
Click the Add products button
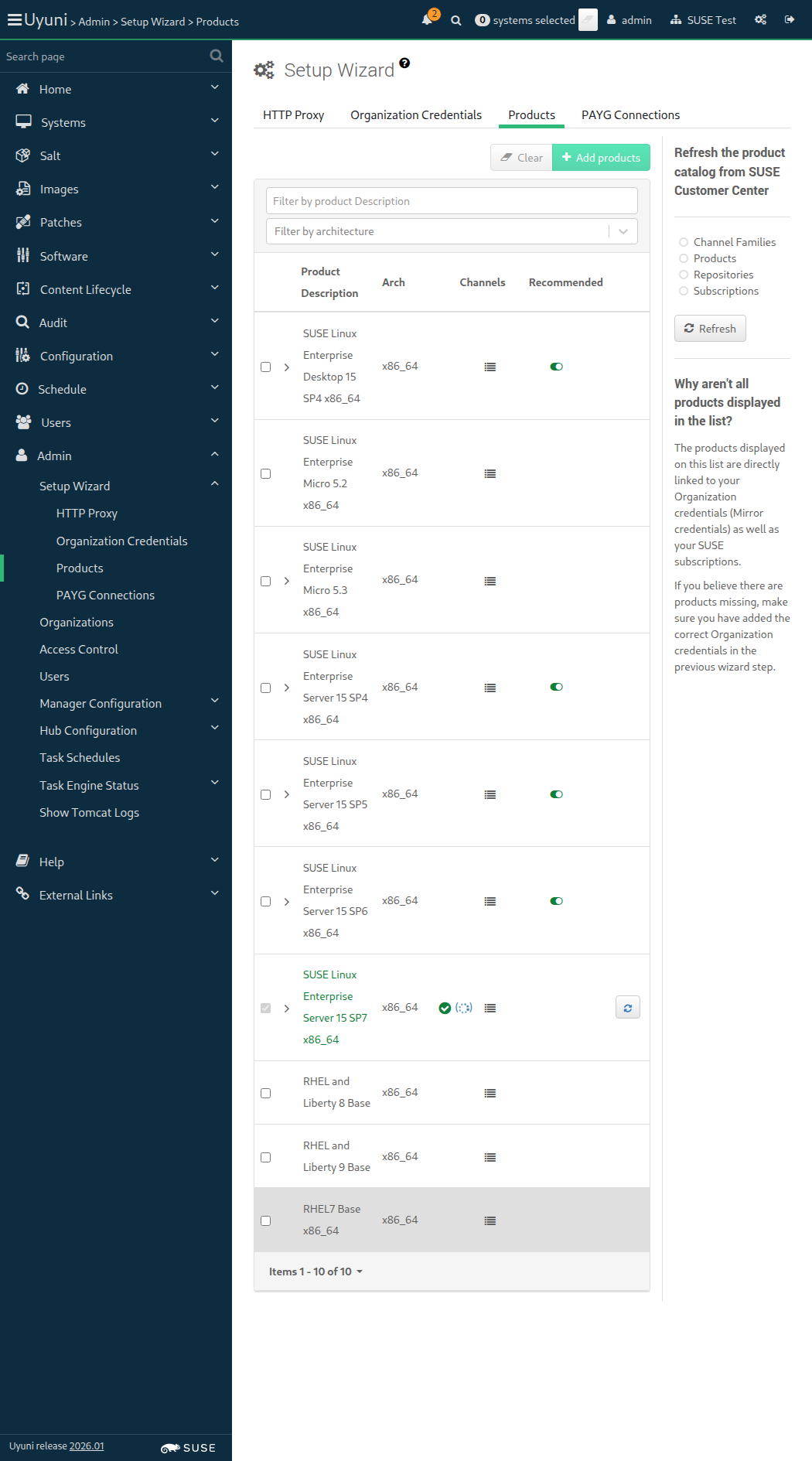(x=601, y=158)
